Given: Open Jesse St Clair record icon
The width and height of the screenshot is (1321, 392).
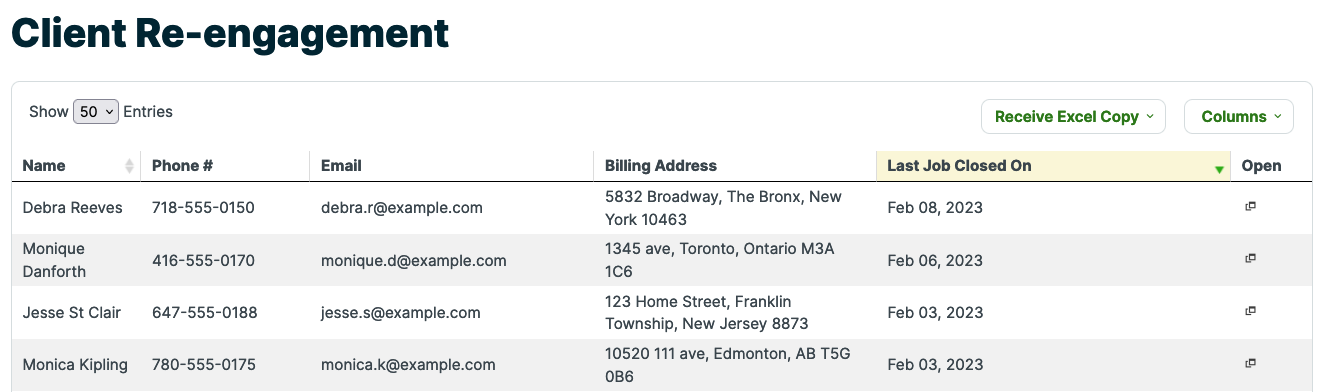Looking at the screenshot, I should pyautogui.click(x=1249, y=311).
